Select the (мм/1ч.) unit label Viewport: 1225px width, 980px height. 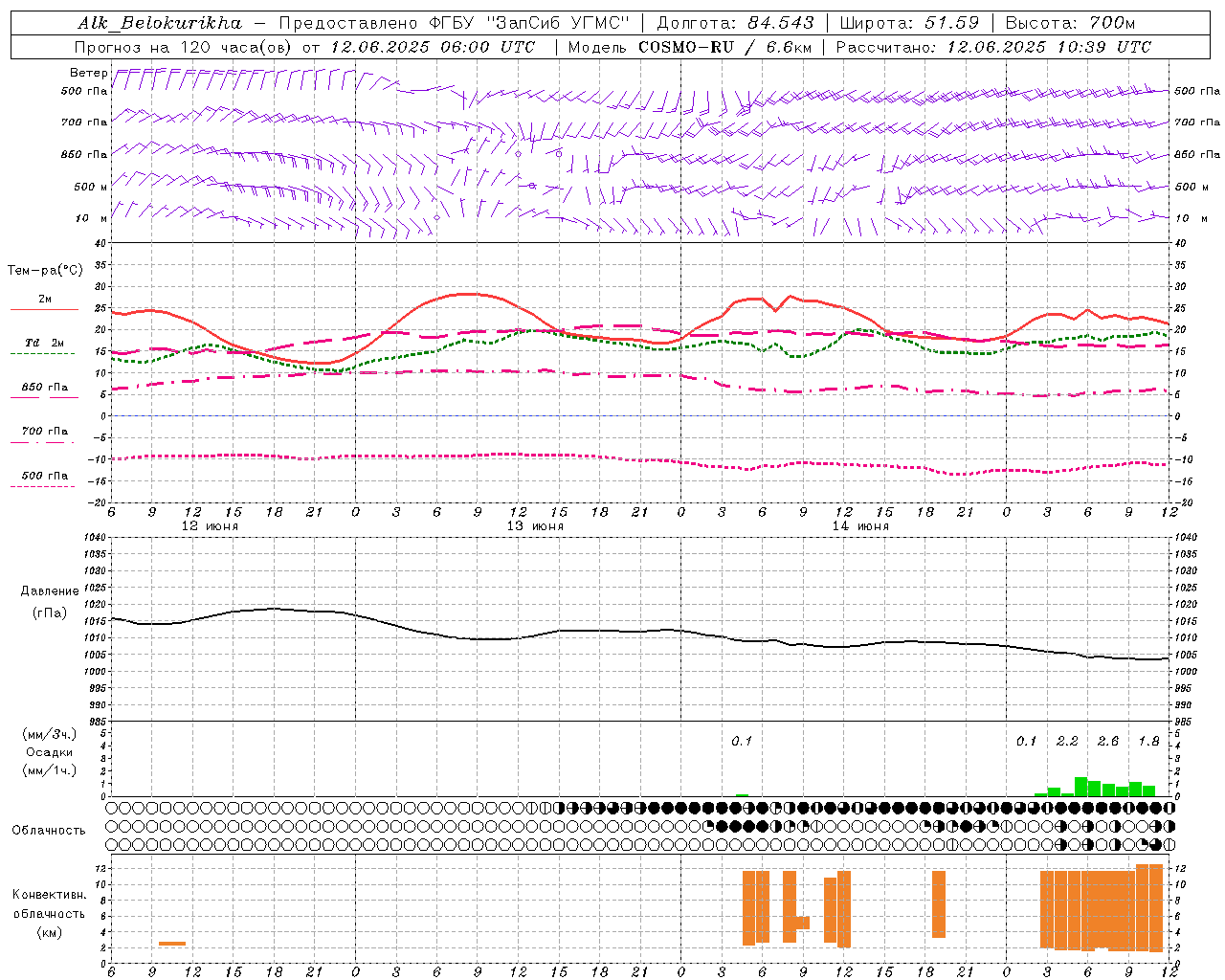coord(50,770)
